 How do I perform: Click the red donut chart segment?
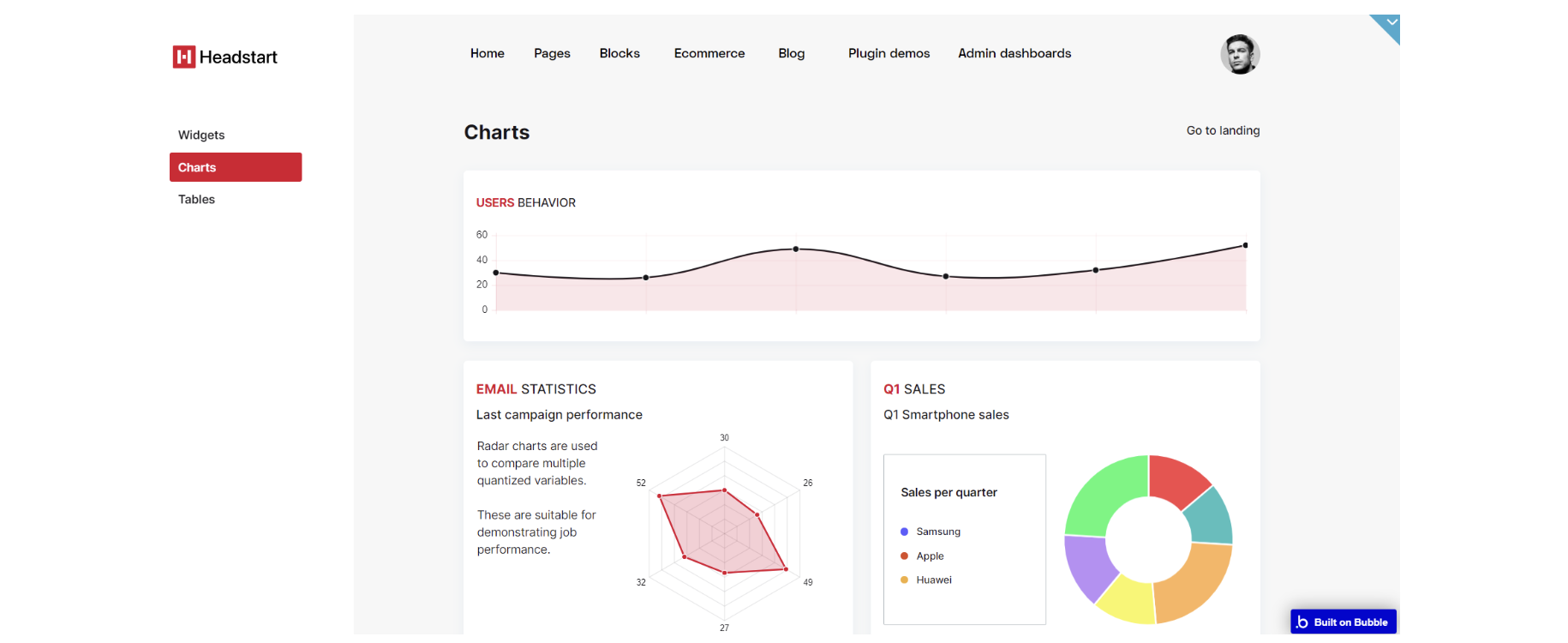coord(1177,480)
